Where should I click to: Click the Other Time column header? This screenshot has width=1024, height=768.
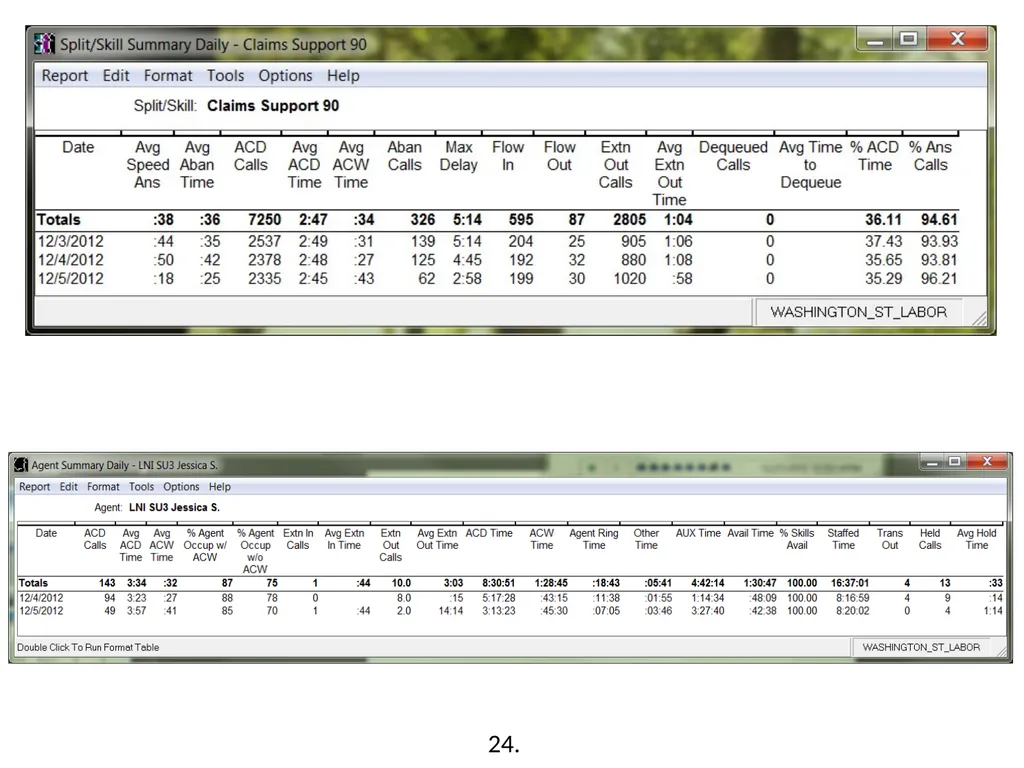pyautogui.click(x=646, y=539)
